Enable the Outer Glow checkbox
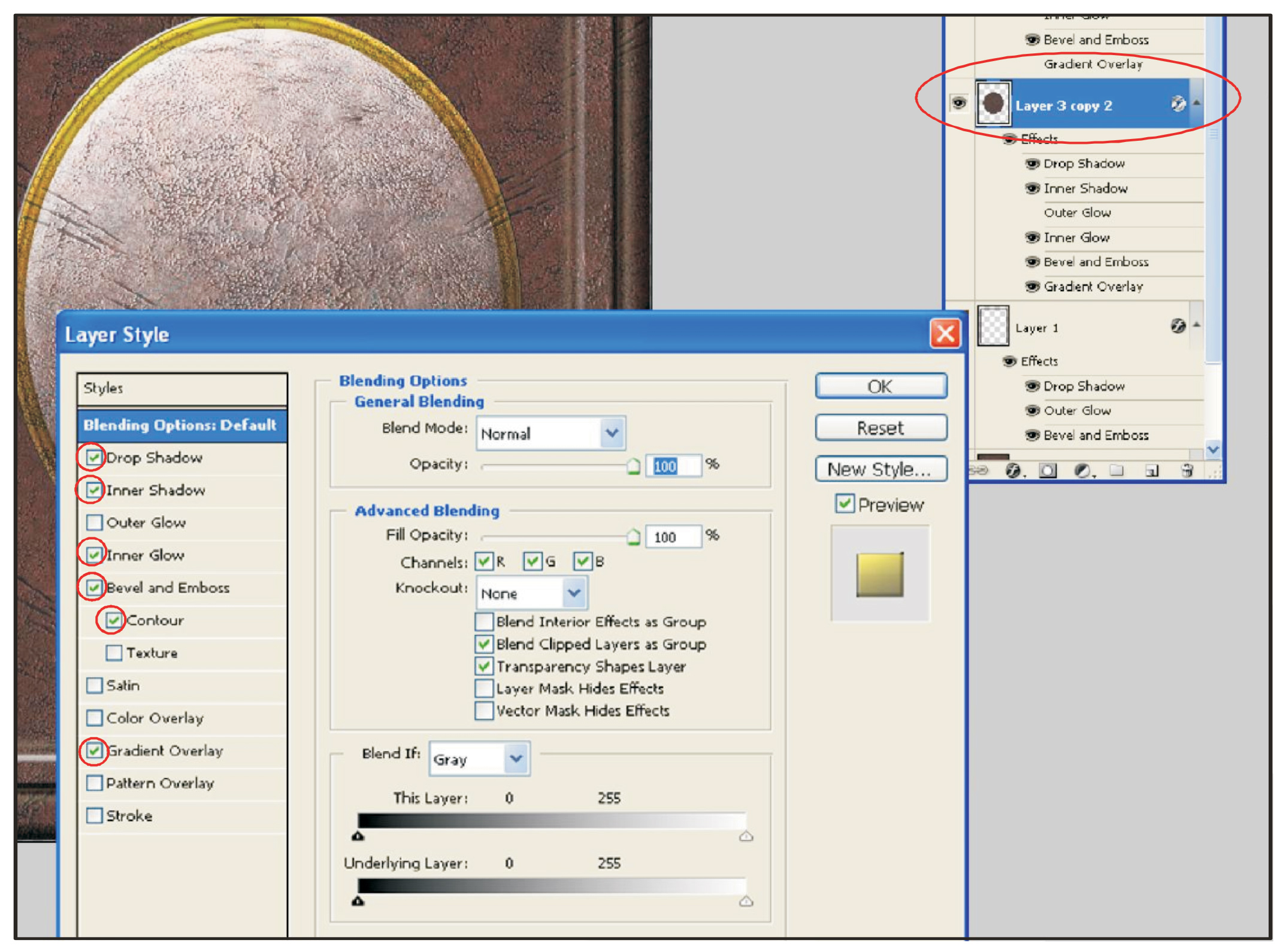The image size is (1280, 952). (x=94, y=522)
